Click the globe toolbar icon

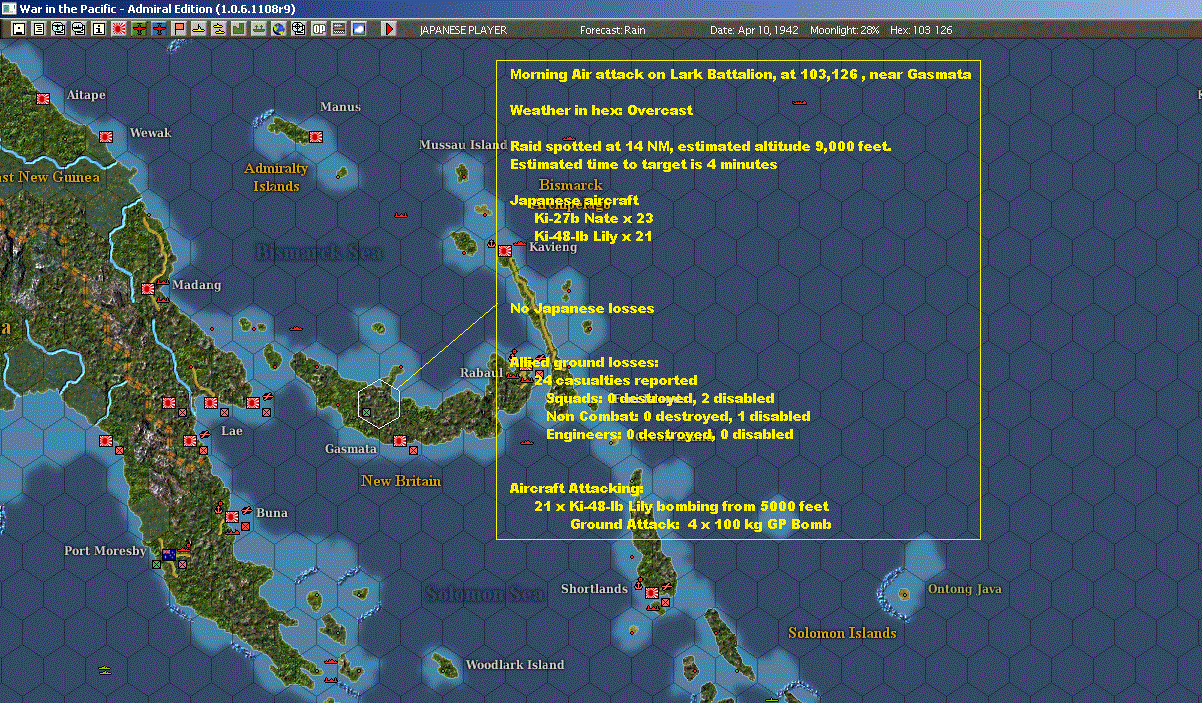pyautogui.click(x=279, y=29)
